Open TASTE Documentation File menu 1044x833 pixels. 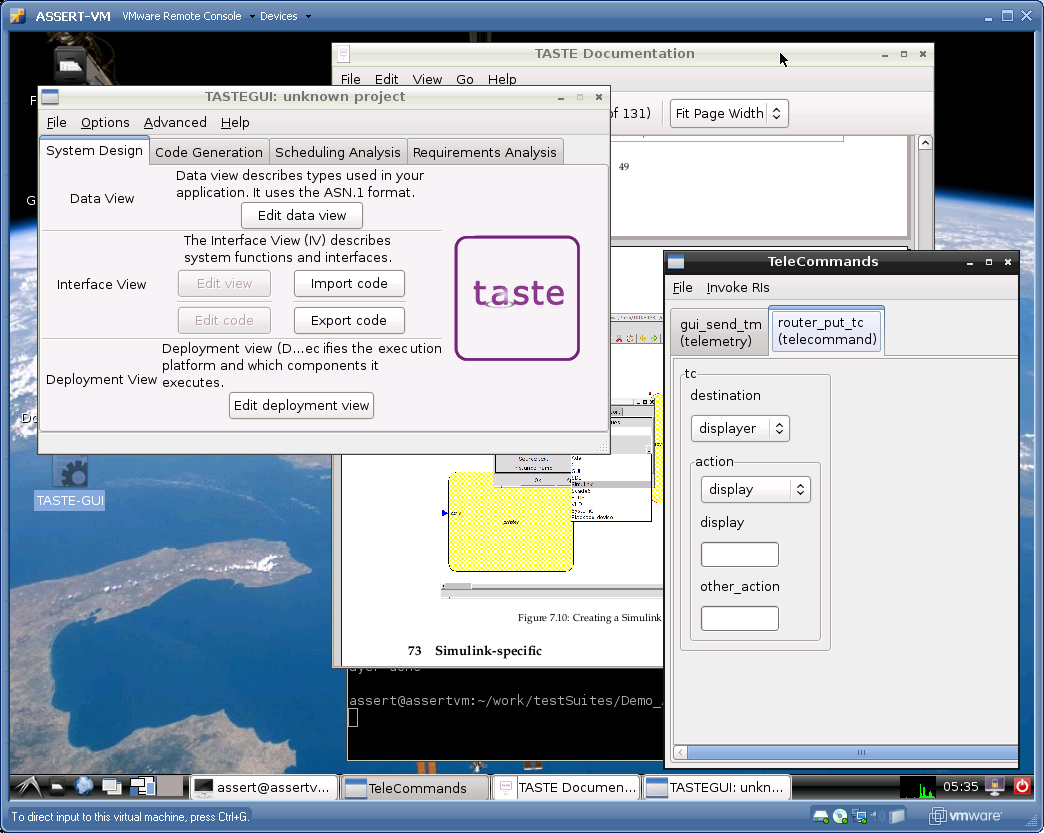(351, 79)
